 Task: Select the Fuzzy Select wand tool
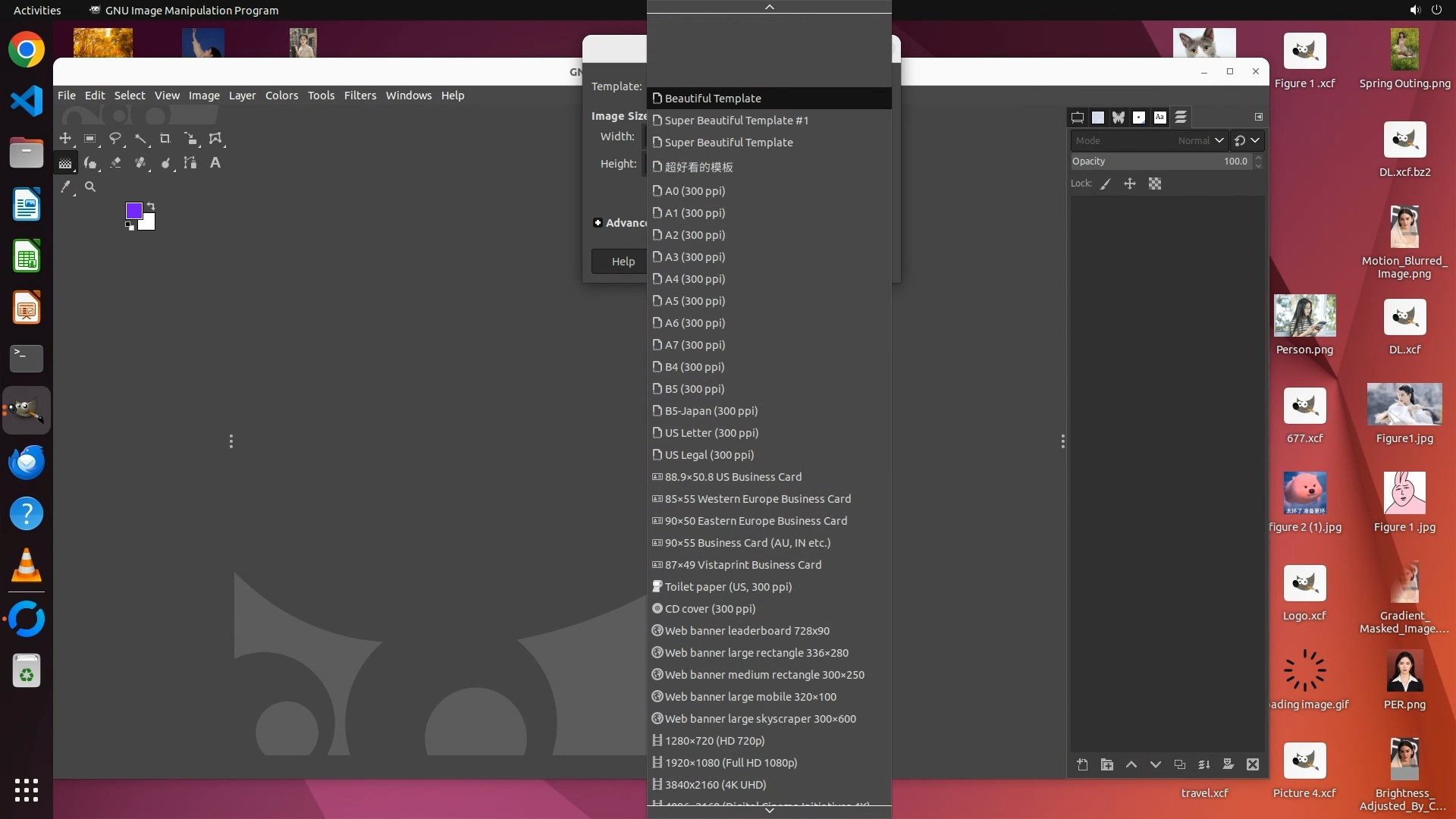pos(141,139)
